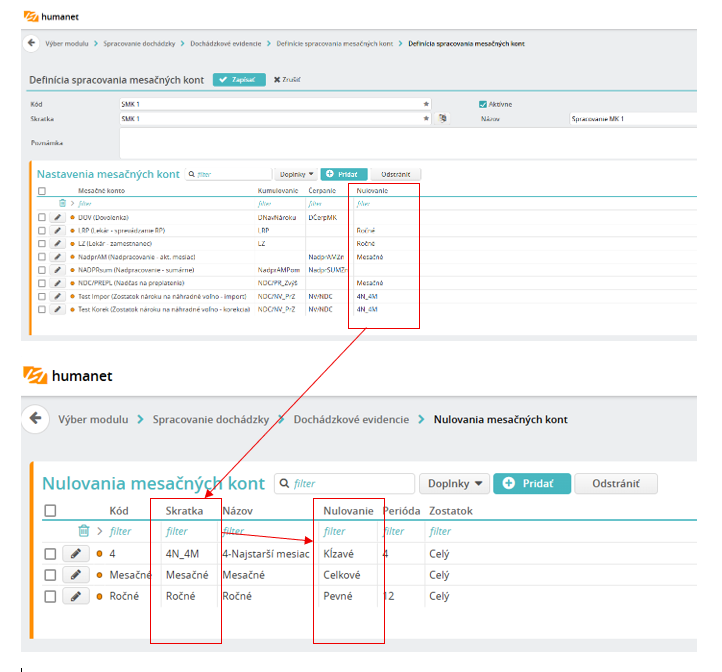The width and height of the screenshot is (722, 672).
Task: Sort by Čerpanie column header
Action: tap(322, 190)
